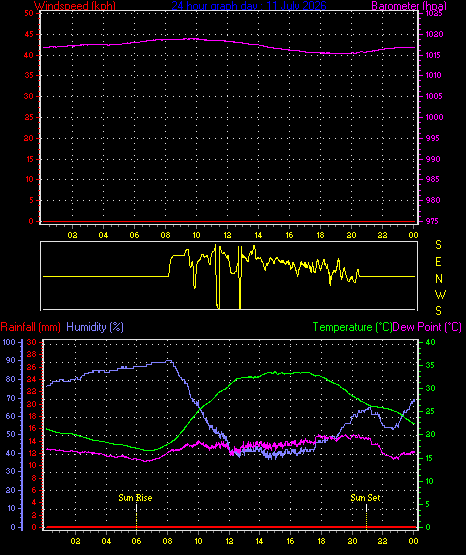Select the 10 hour label under the windspeed graph
Screen dimensions: 466x555
(196, 235)
